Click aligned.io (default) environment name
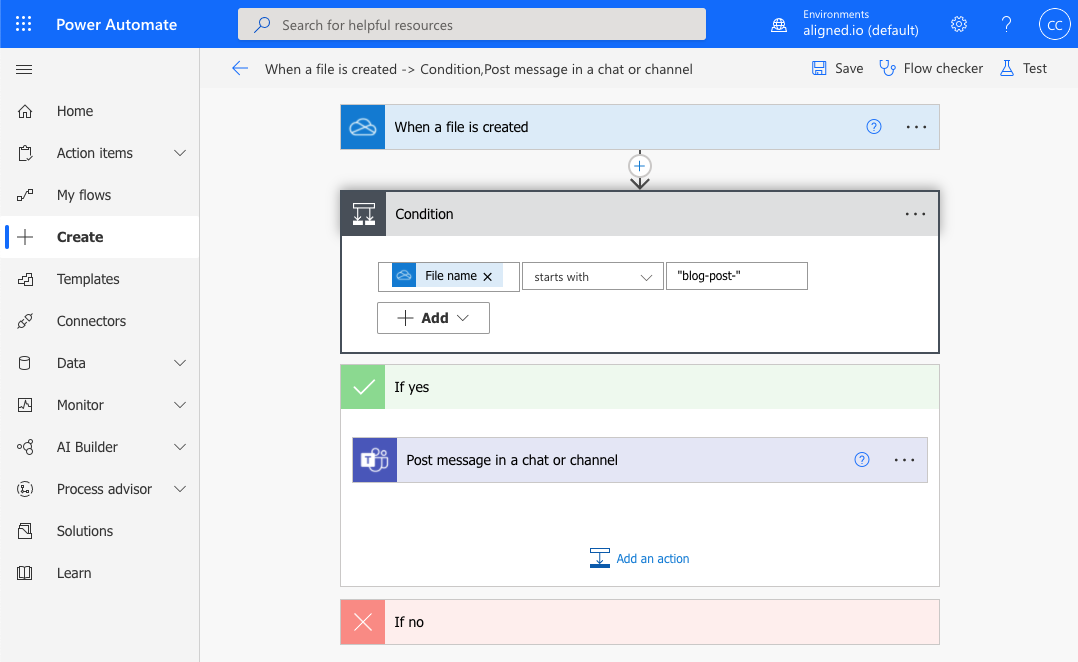Screen dimensions: 1078x662 tap(861, 31)
